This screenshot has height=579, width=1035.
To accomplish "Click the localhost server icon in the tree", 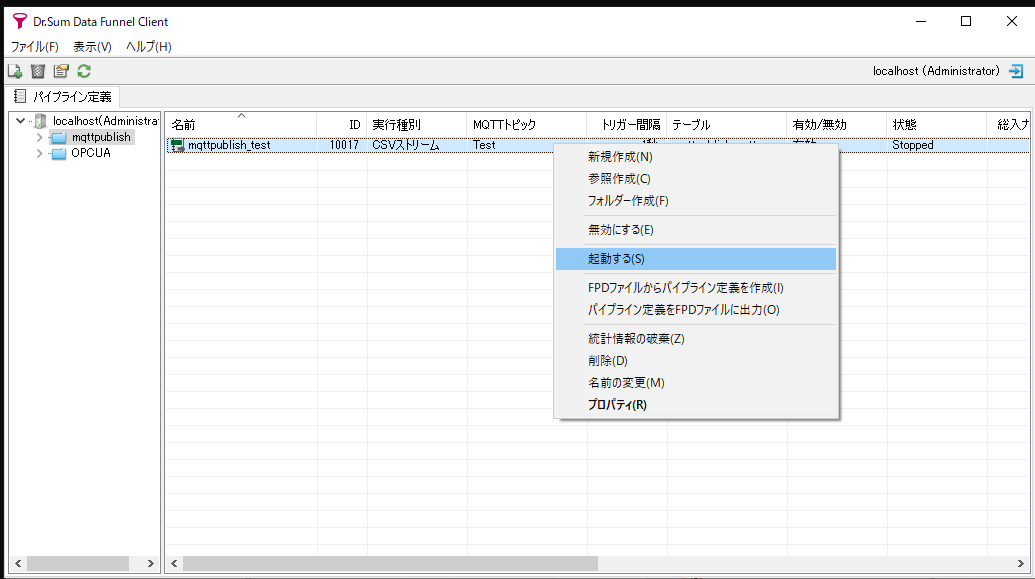I will [41, 121].
